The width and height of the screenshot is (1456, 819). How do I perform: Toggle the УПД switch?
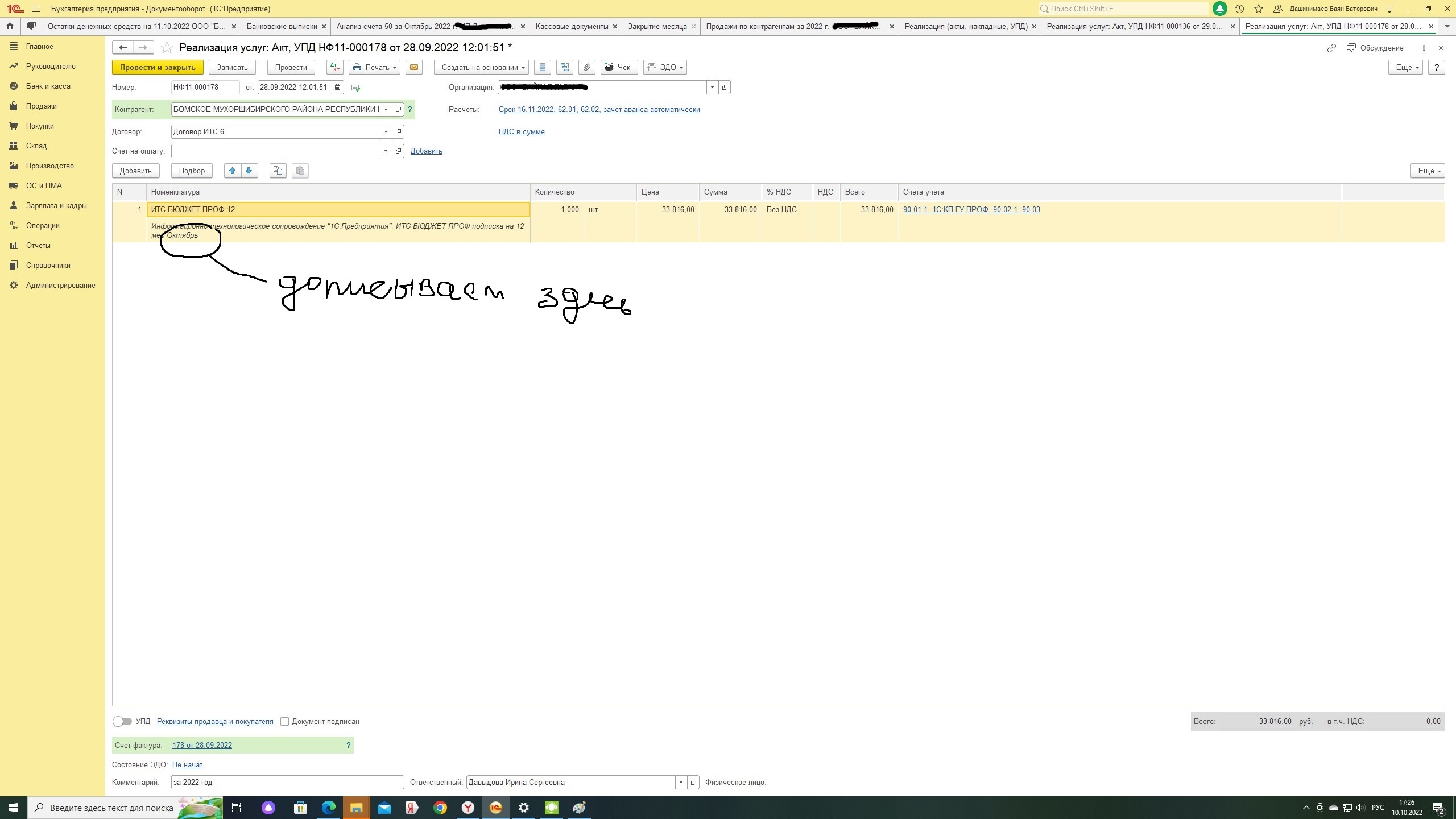122,721
